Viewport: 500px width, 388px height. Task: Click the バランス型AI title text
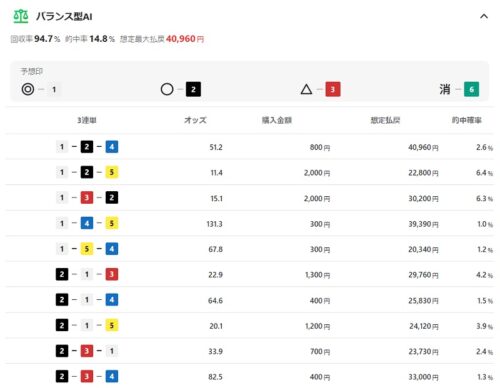(x=64, y=16)
